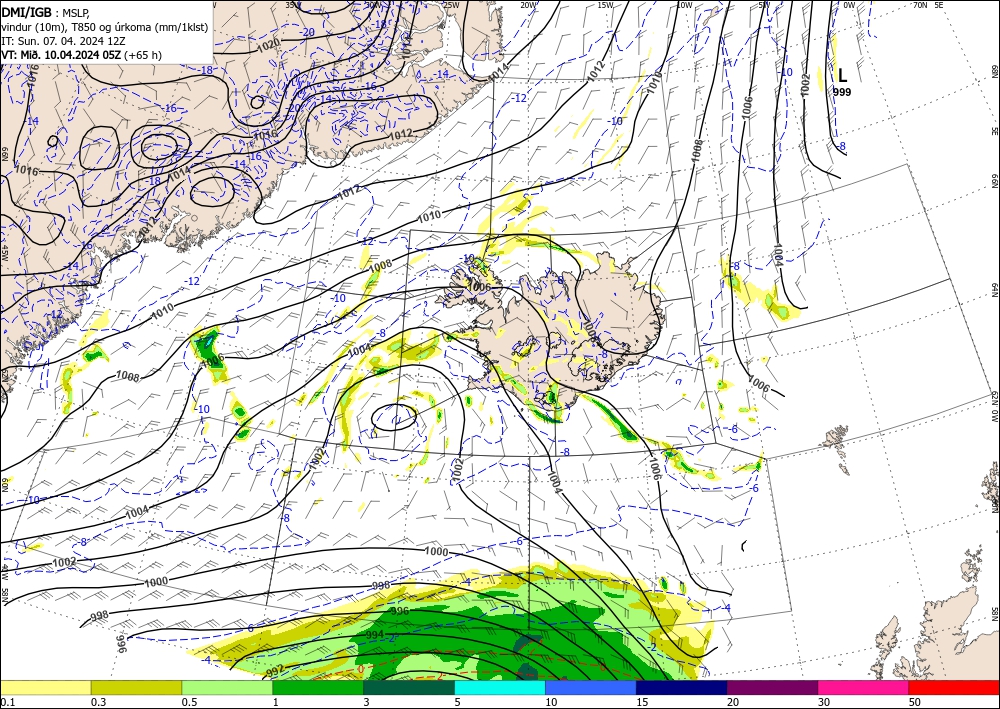The image size is (1000, 709).
Task: Click the "VT: Mið. 10.04.2024 05Z (+65 h)" line
Action: coord(82,55)
